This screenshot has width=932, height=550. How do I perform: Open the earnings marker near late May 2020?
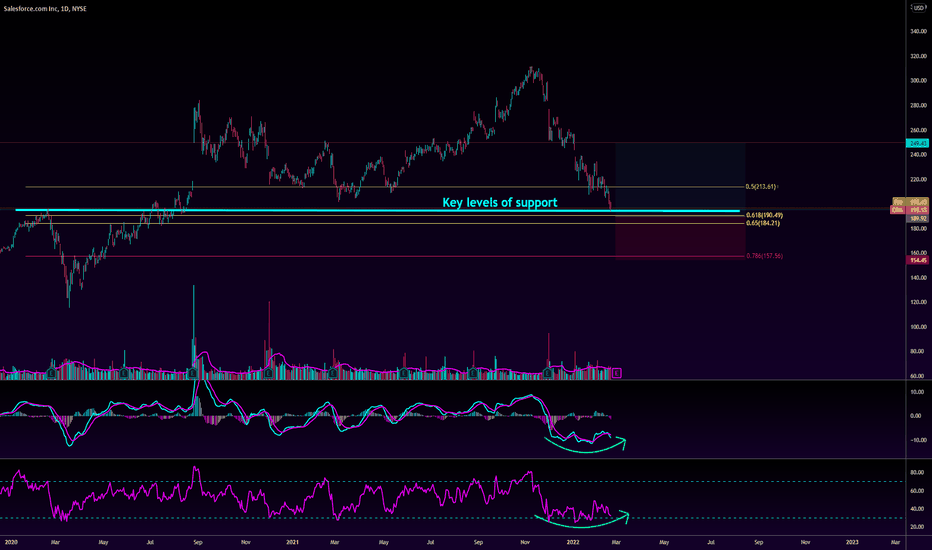(123, 373)
